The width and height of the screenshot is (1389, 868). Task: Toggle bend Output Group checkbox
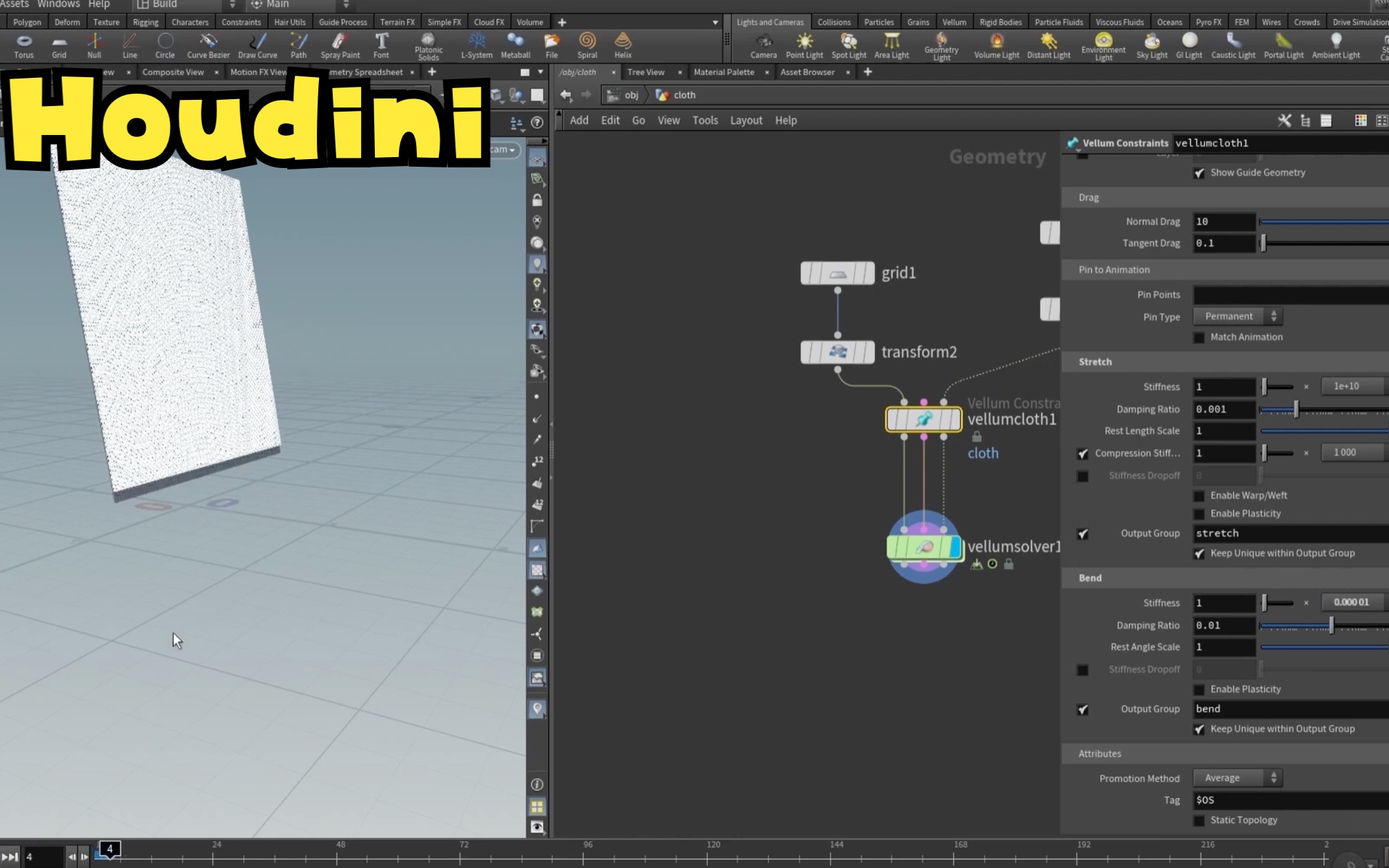coord(1082,710)
